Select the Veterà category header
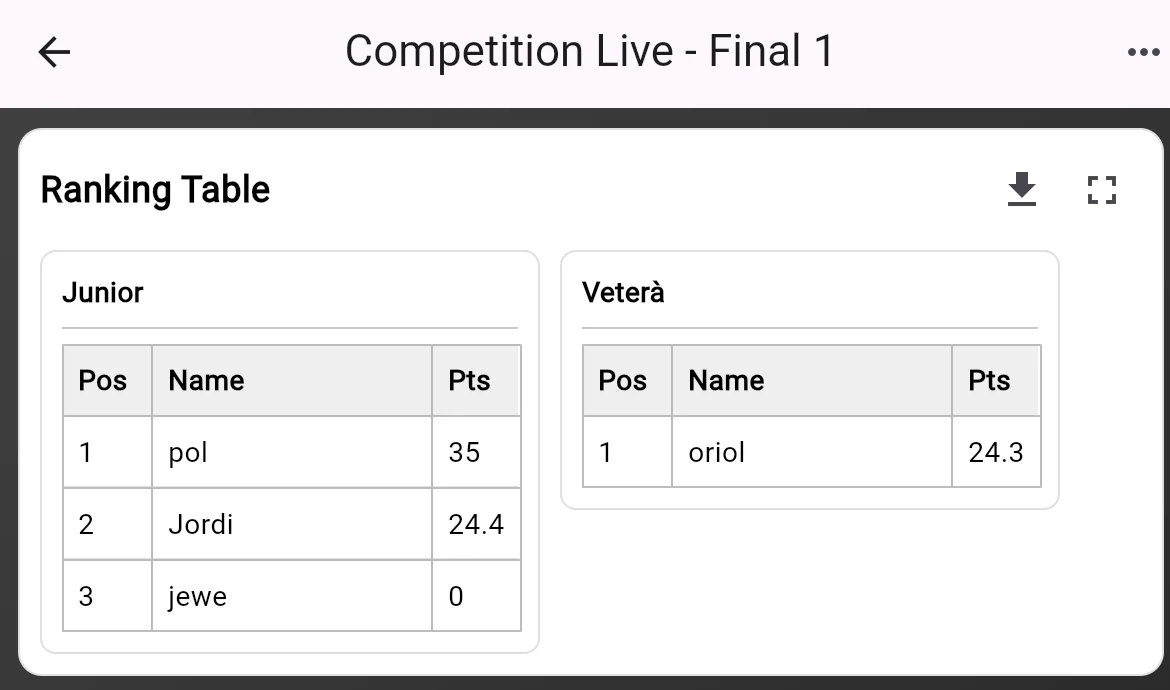The image size is (1170, 690). point(622,292)
